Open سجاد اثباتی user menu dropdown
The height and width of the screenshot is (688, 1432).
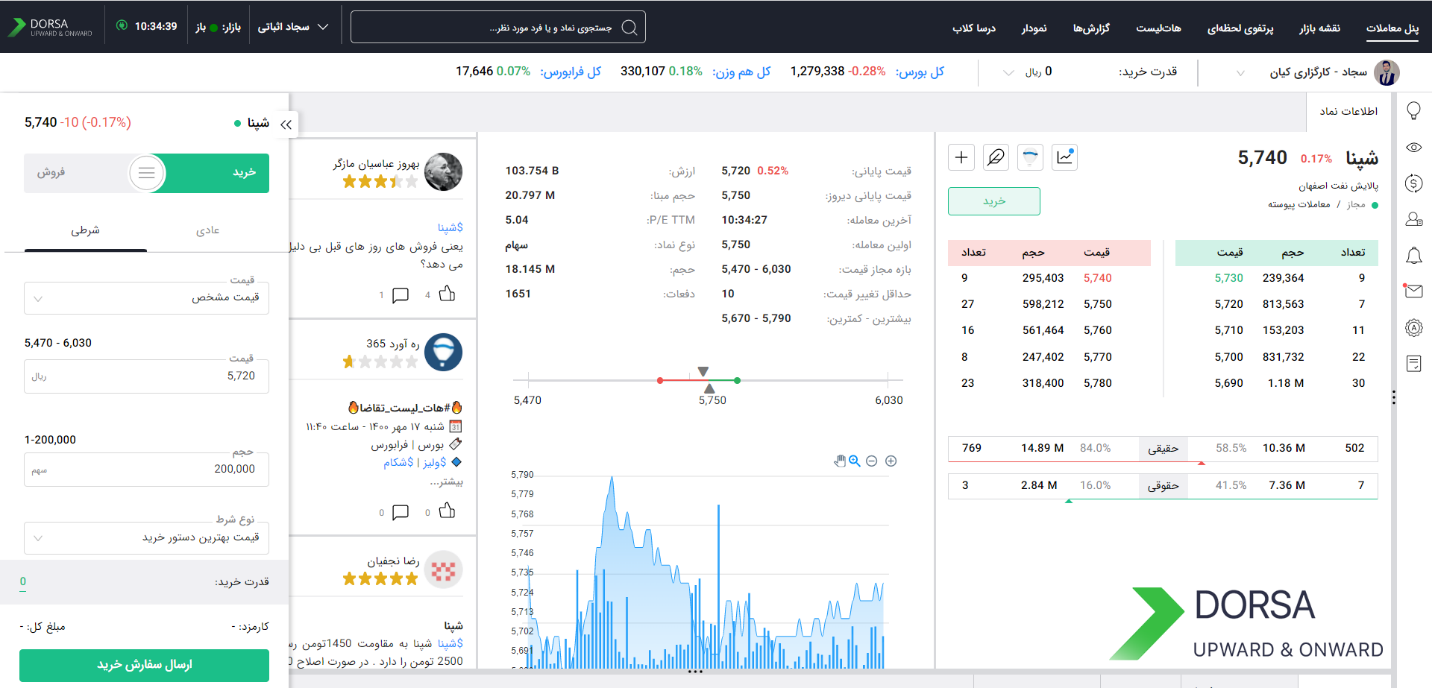coord(293,27)
